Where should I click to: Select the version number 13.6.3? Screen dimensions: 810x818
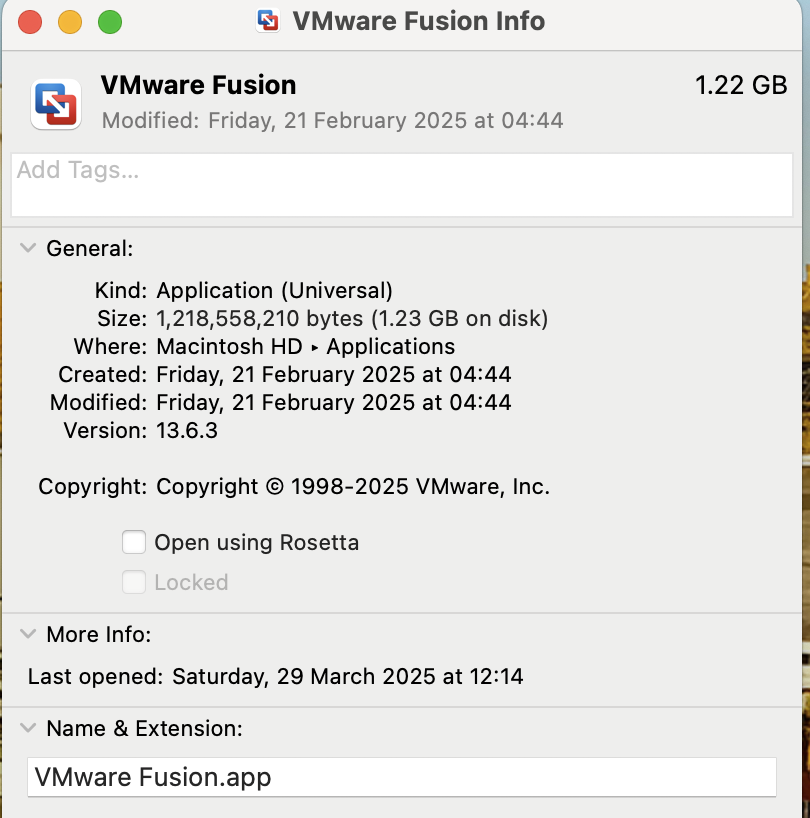187,431
